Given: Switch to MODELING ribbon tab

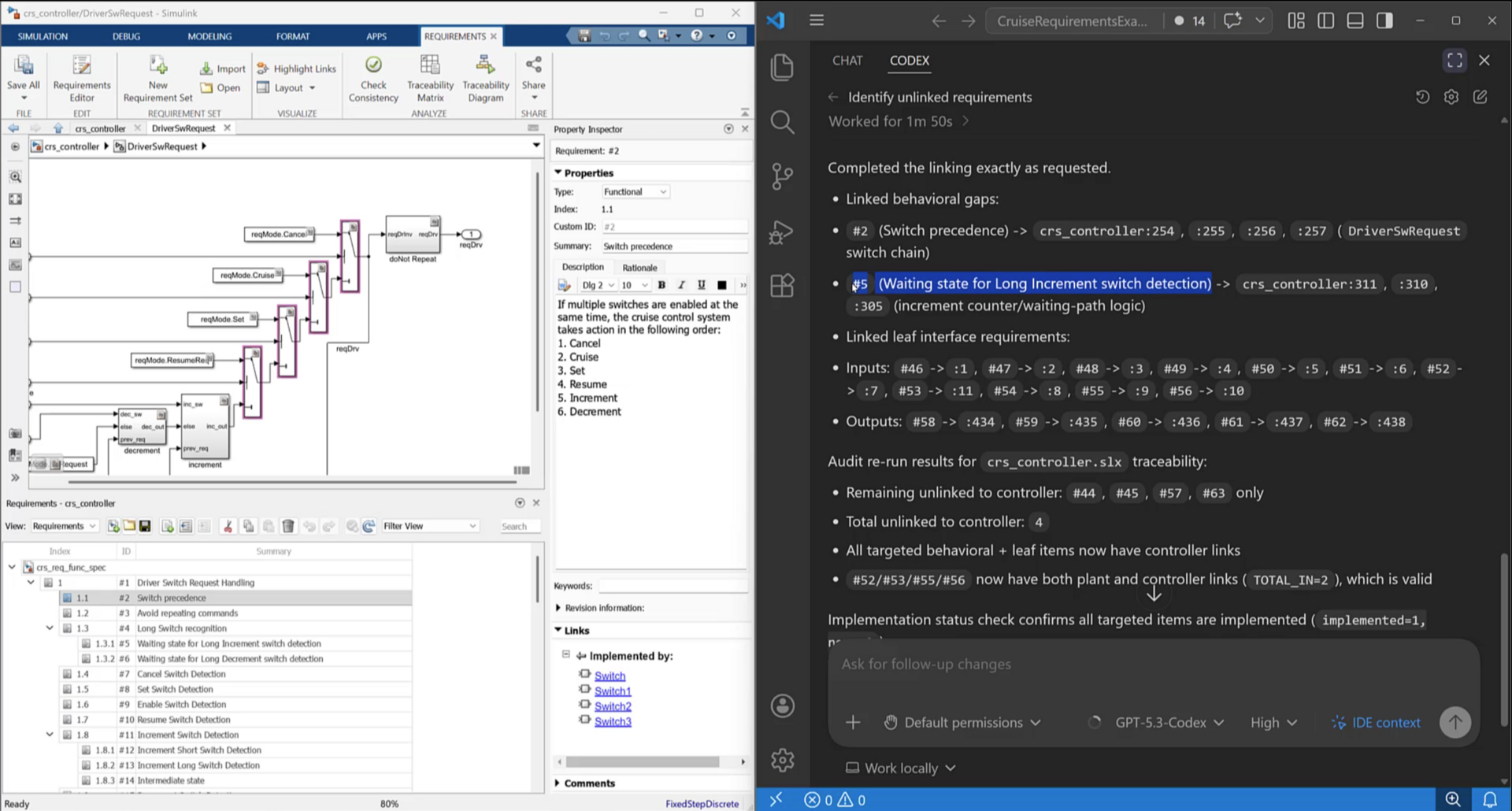Looking at the screenshot, I should 209,36.
